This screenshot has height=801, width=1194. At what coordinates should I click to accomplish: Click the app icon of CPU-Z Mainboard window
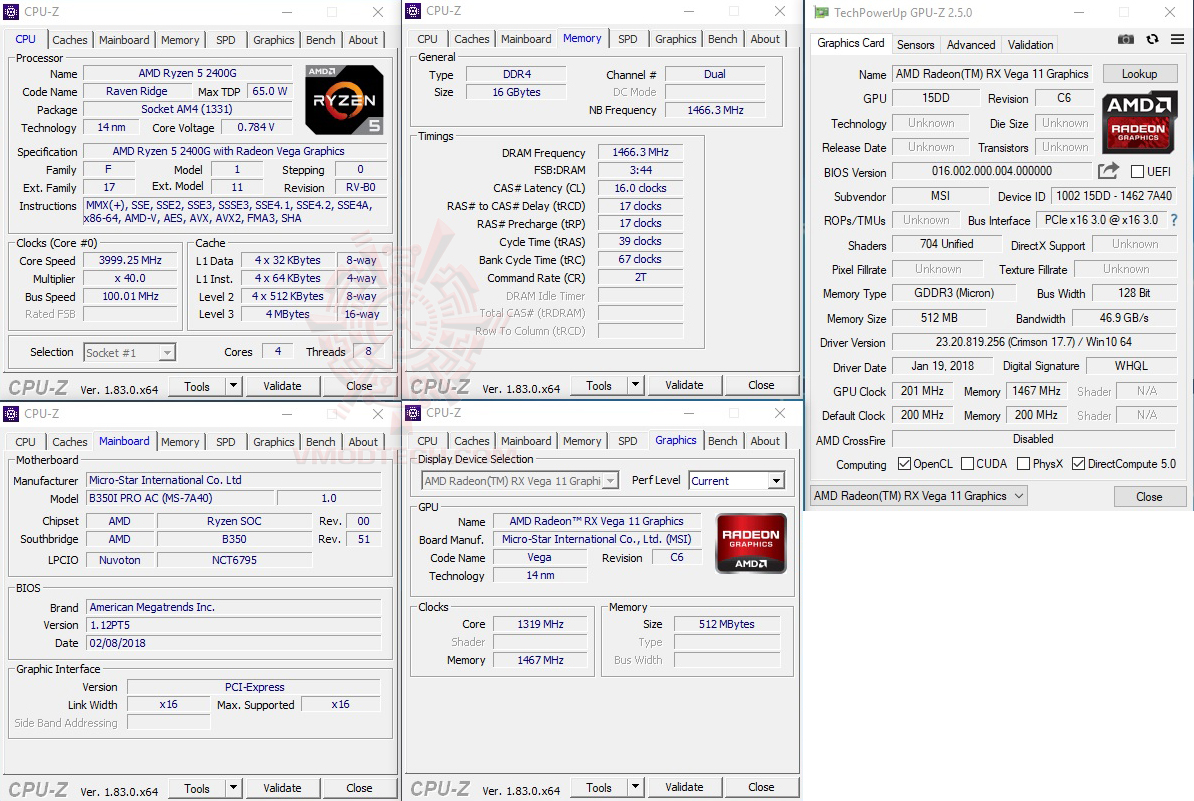[x=11, y=413]
